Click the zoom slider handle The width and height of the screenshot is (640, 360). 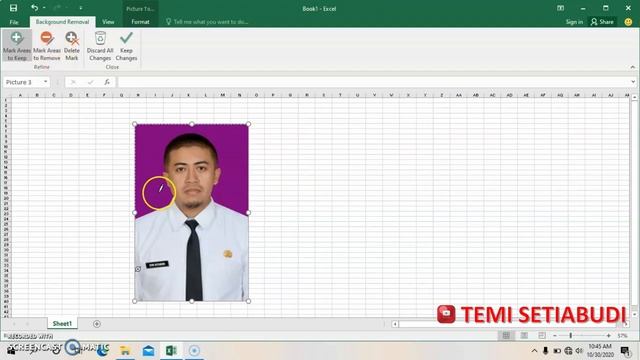[571, 336]
